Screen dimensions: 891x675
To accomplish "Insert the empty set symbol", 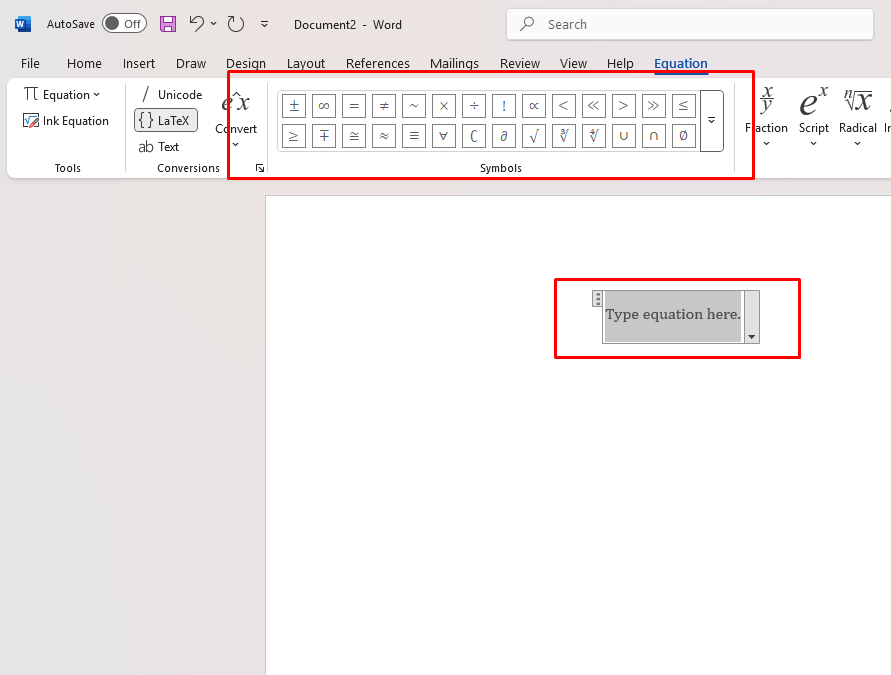I will (x=684, y=136).
